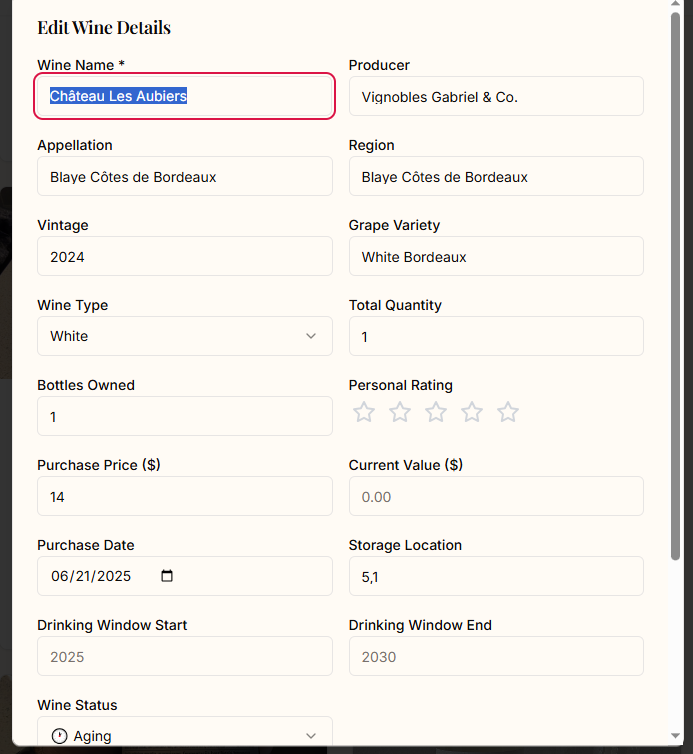Click the Producer field with Vignobles Gabriel
Viewport: 693px width, 754px height.
(496, 96)
